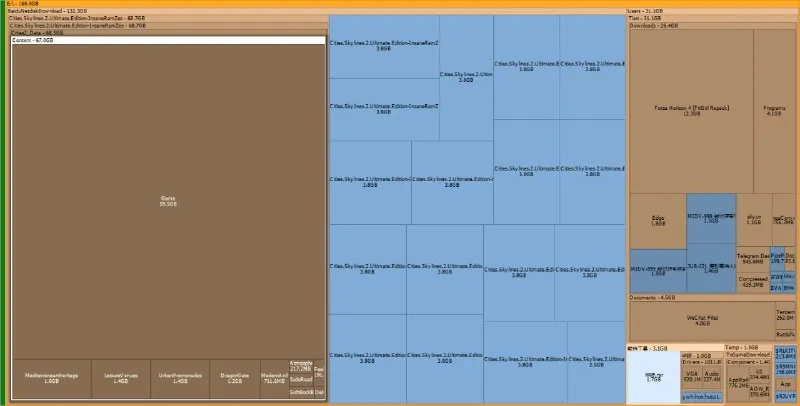This screenshot has width=800, height=406.
Task: Open the MediterraneanHeritage 1.6GB block
Action: pyautogui.click(x=51, y=378)
